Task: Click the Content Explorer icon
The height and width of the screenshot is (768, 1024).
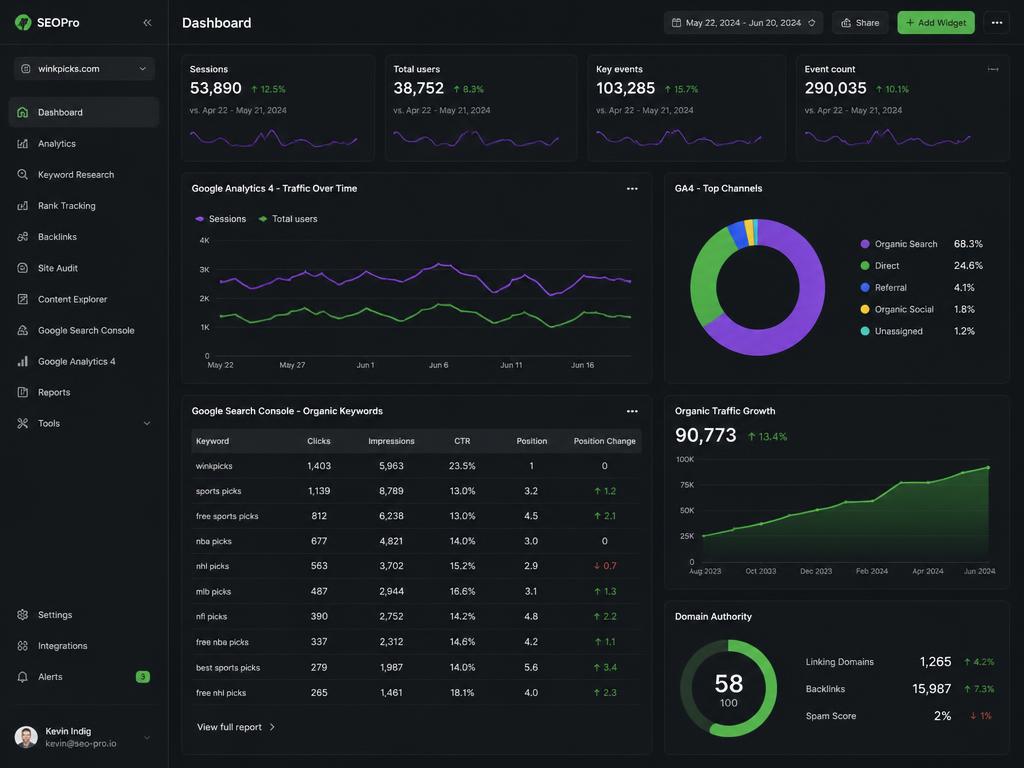Action: point(23,299)
